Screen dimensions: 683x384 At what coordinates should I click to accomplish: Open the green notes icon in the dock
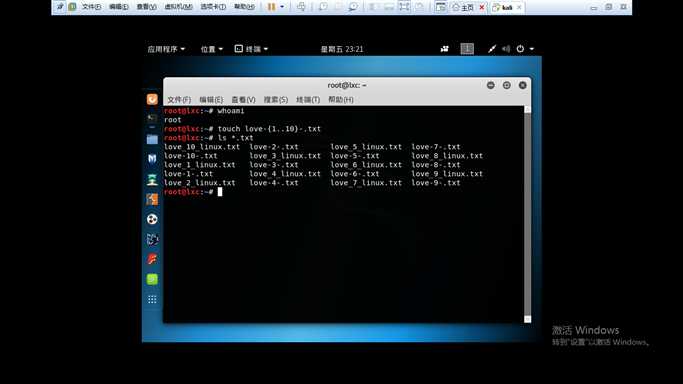click(152, 279)
